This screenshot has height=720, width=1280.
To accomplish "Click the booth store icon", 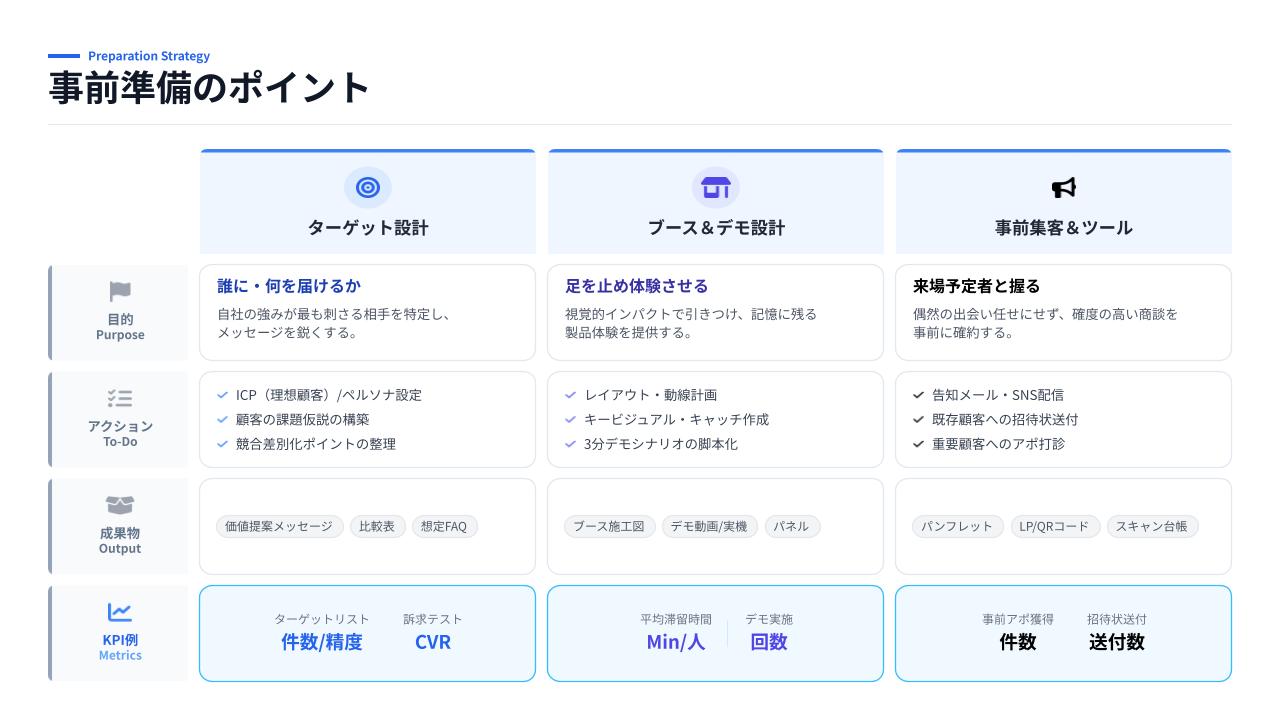I will click(715, 187).
